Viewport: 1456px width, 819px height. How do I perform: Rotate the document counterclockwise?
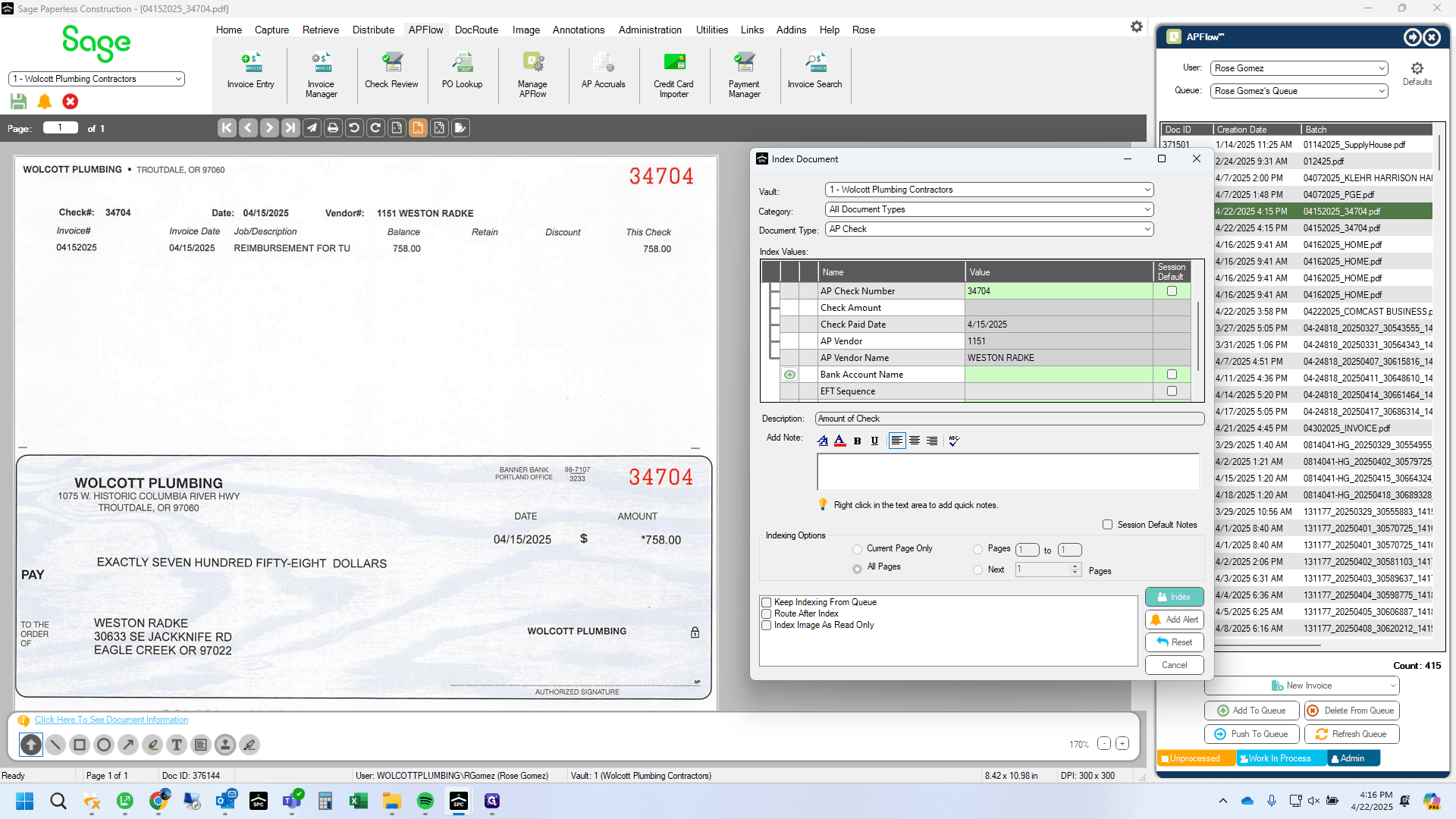(x=354, y=128)
